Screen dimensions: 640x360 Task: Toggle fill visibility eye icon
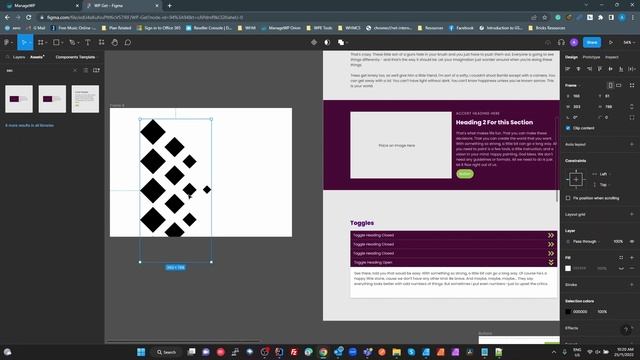pyautogui.click(x=621, y=269)
